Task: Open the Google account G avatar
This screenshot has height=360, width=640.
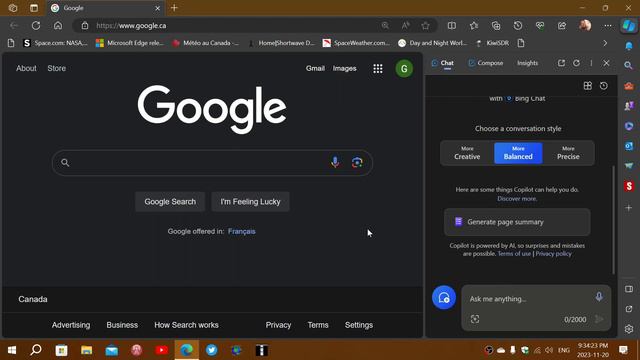Action: point(404,69)
